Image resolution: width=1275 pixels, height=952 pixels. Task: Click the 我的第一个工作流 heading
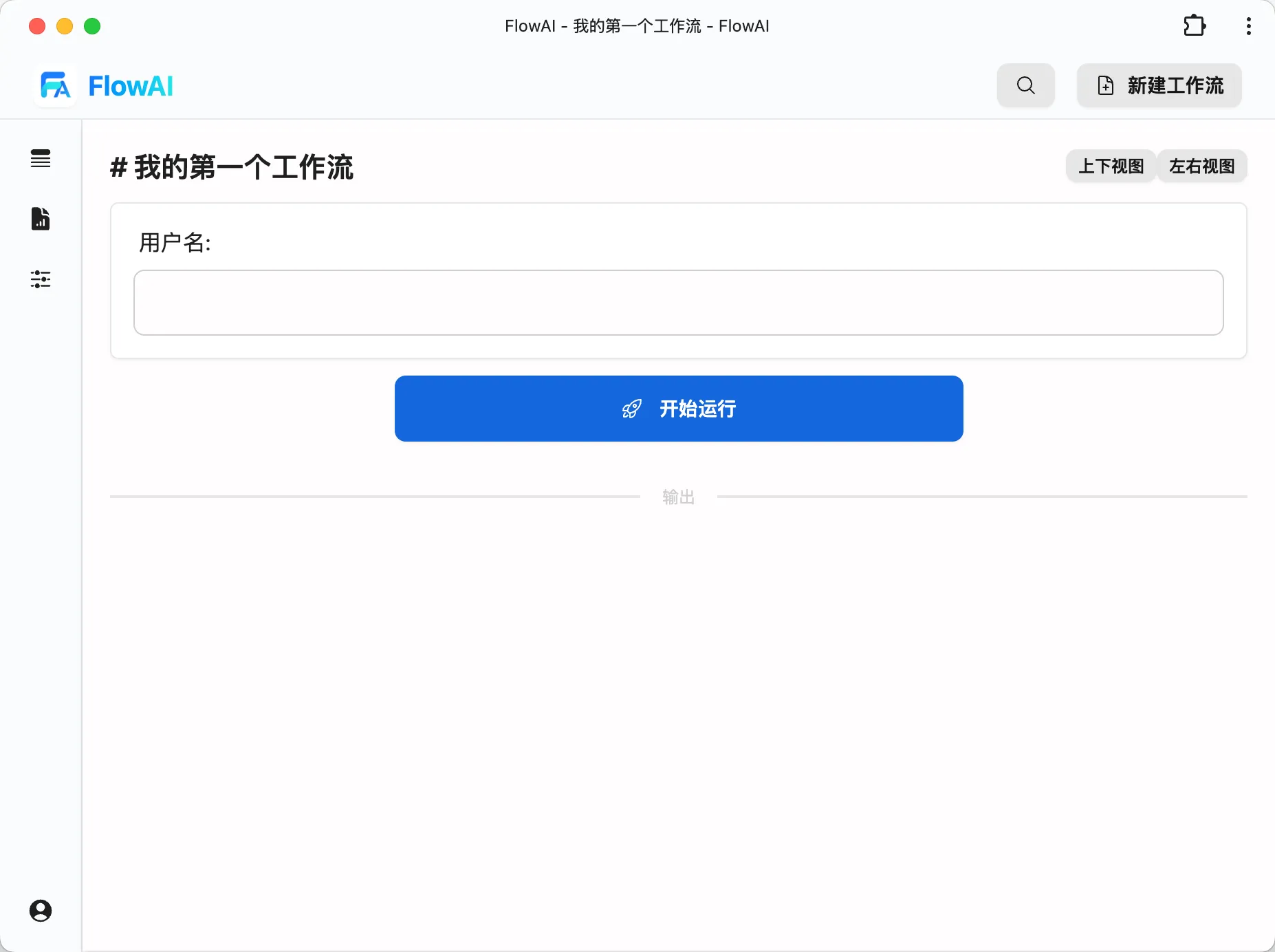pyautogui.click(x=232, y=167)
